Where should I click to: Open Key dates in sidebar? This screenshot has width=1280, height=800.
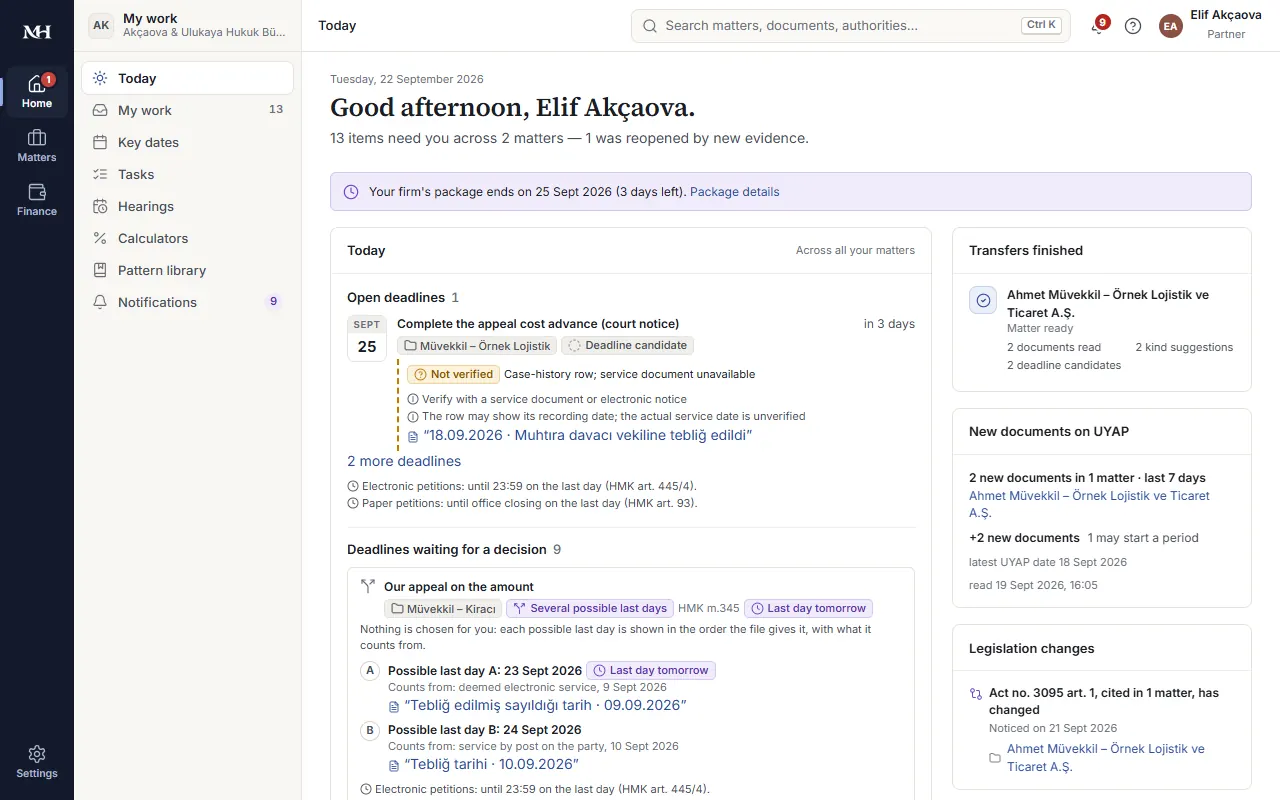point(187,142)
